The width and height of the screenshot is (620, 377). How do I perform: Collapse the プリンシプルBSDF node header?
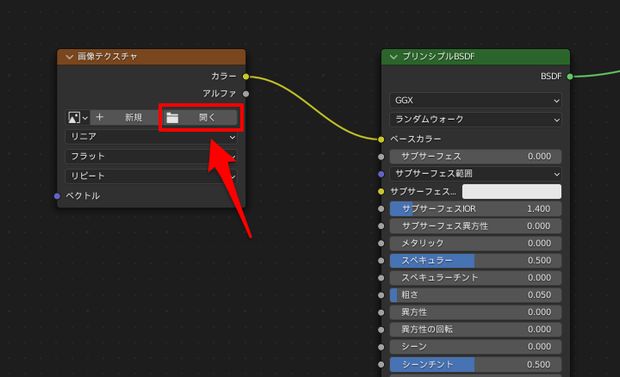pos(393,57)
